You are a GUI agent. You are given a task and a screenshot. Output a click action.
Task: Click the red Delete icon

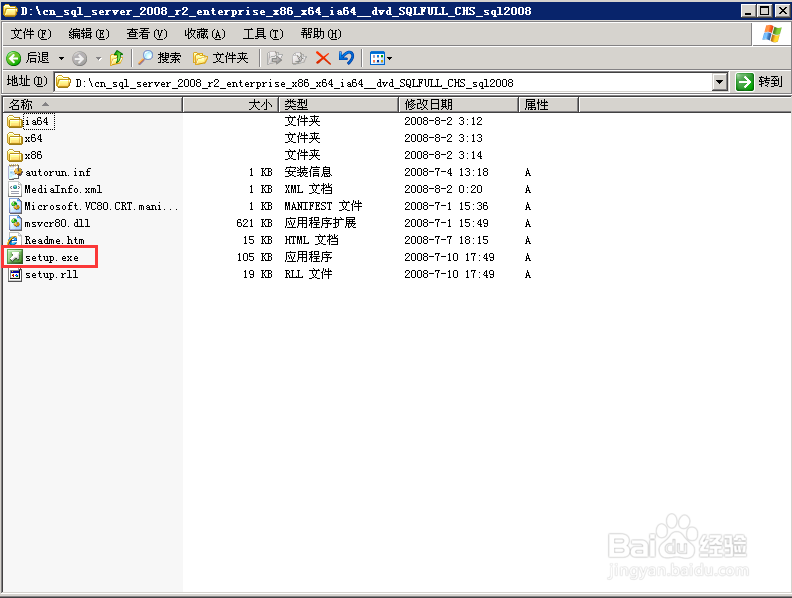tap(323, 59)
